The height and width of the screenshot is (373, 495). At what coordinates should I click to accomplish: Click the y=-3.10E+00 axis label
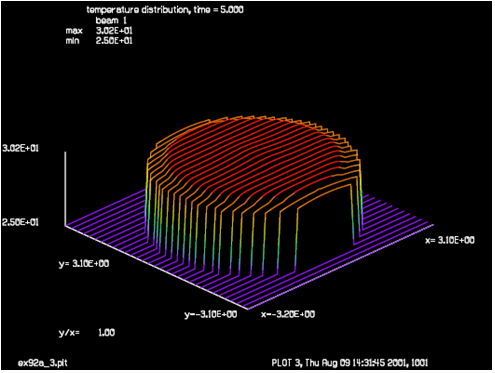tap(211, 314)
